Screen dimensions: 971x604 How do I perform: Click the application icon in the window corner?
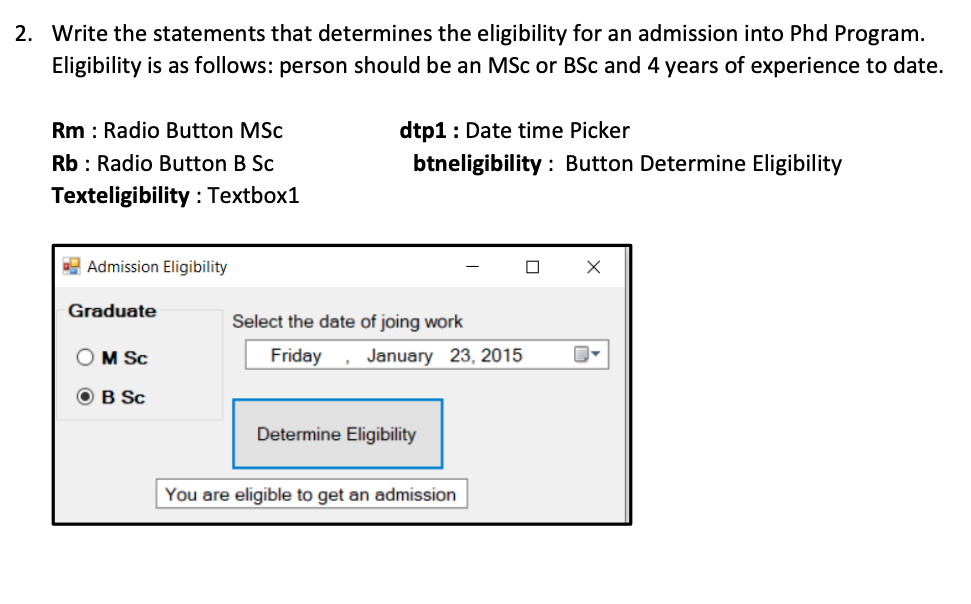click(70, 266)
